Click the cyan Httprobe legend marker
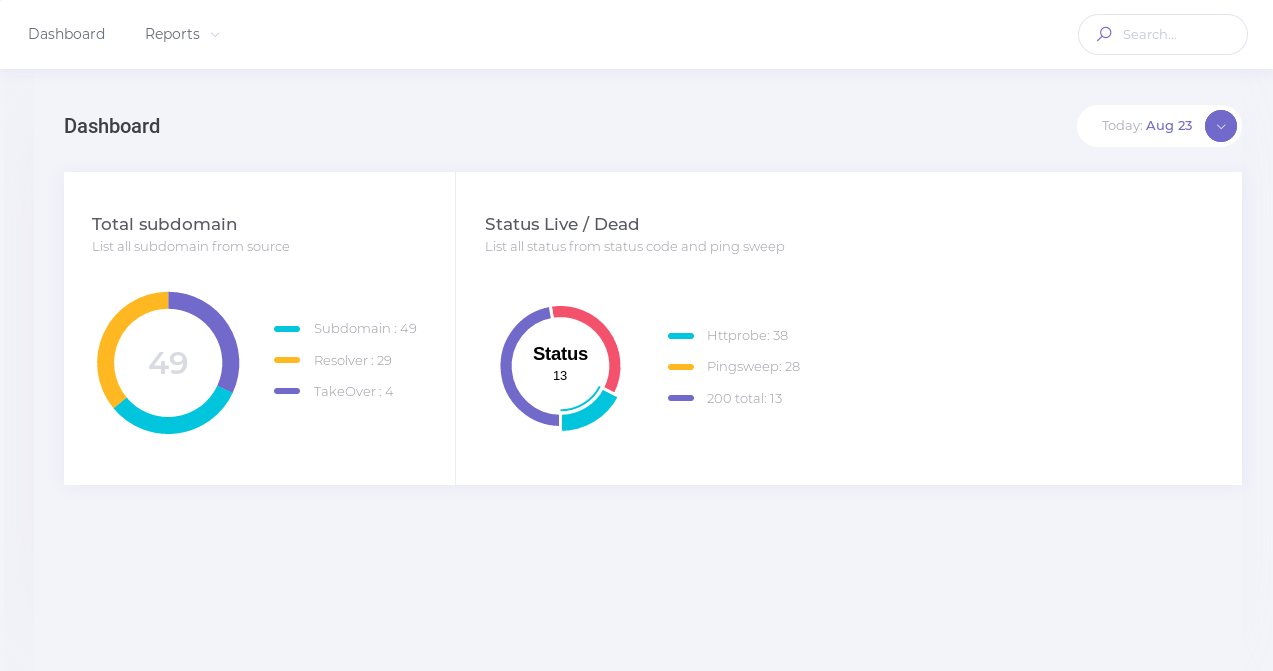1273x671 pixels. pos(681,336)
